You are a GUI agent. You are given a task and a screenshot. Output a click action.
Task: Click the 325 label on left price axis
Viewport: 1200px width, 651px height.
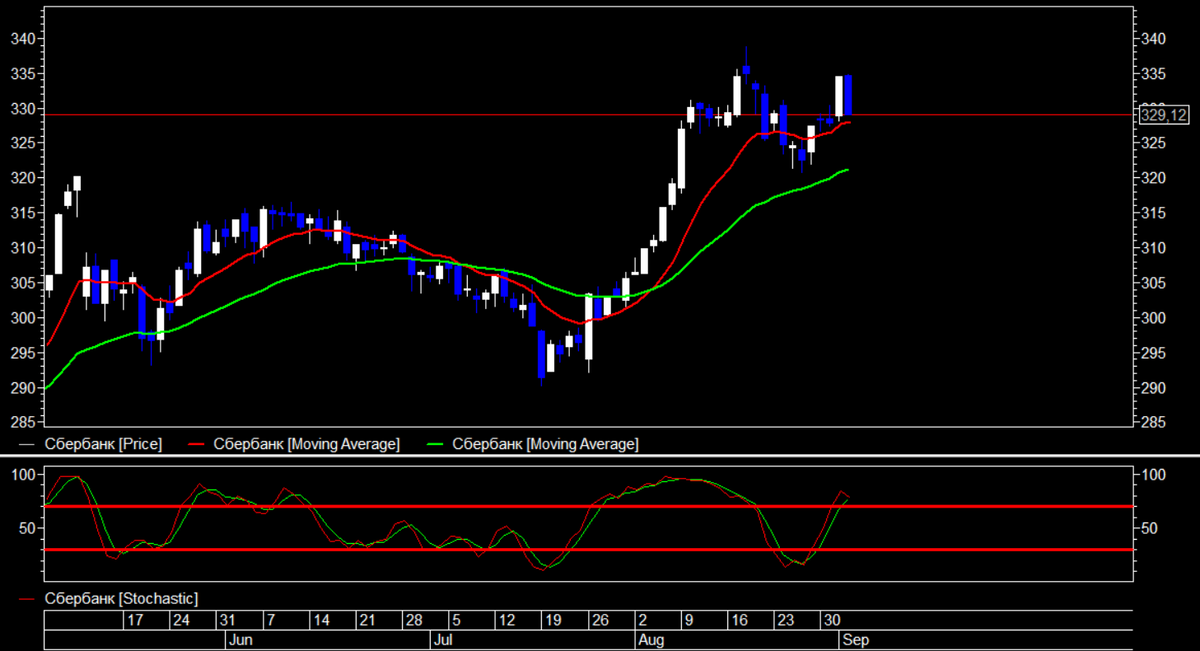23,144
